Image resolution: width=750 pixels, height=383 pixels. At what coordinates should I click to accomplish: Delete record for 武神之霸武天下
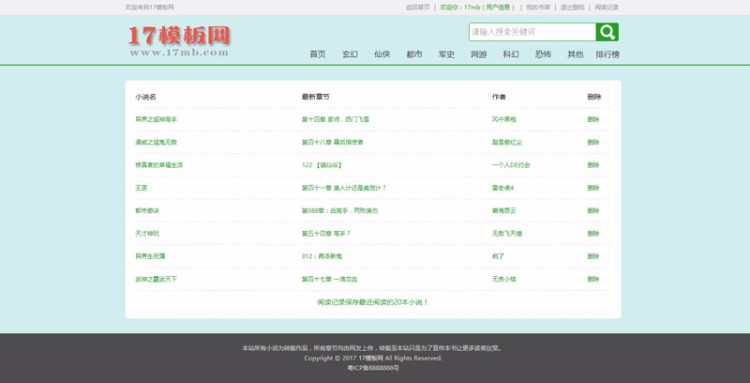593,279
